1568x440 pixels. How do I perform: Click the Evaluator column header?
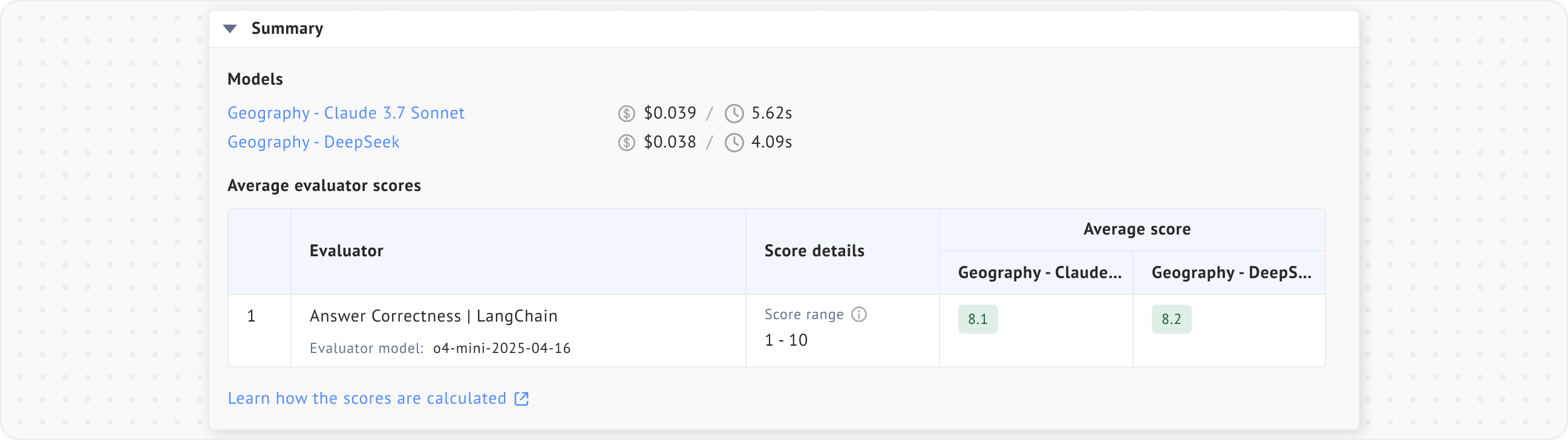pyautogui.click(x=347, y=251)
